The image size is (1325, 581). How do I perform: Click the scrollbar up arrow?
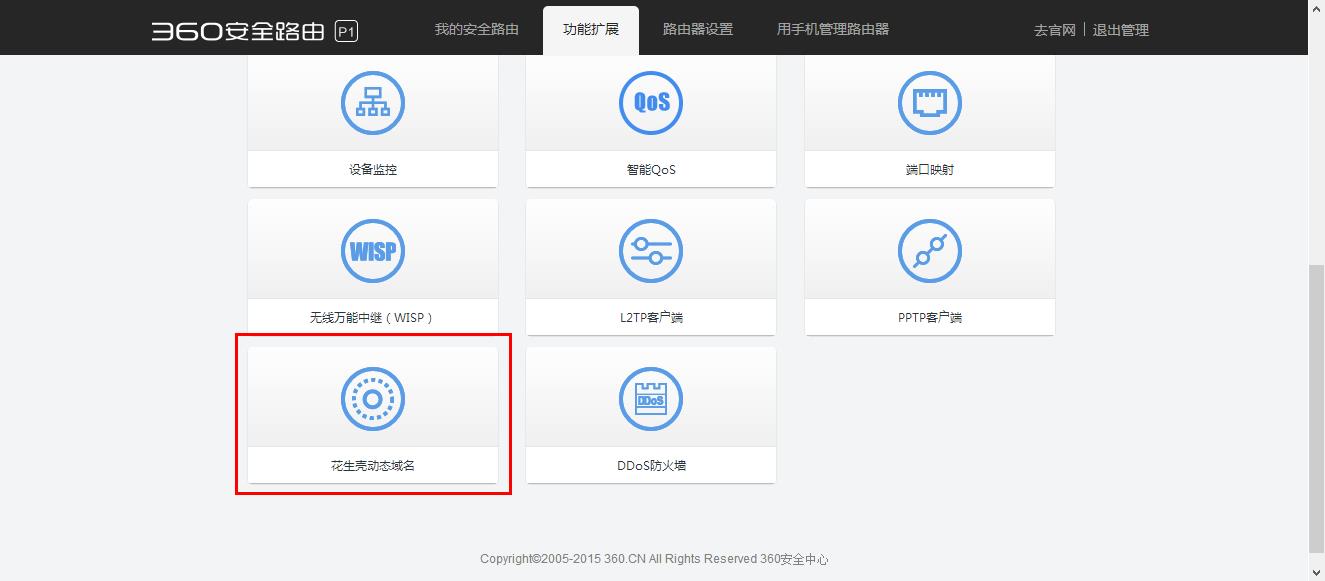pyautogui.click(x=1316, y=8)
